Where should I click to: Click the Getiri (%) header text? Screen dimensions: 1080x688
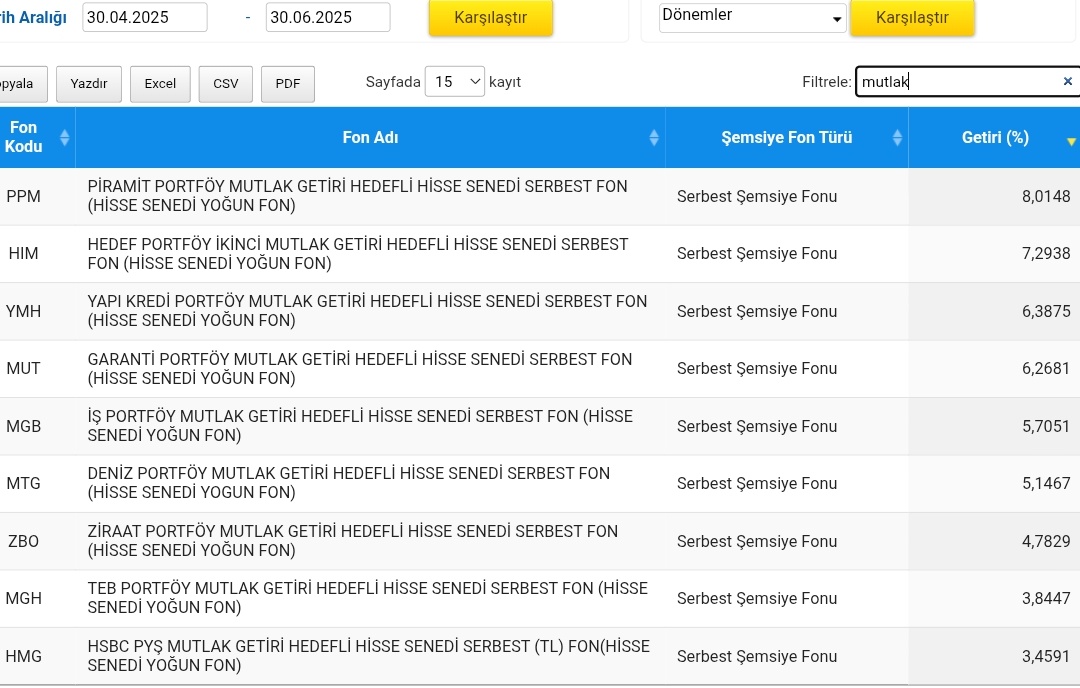[x=995, y=137]
